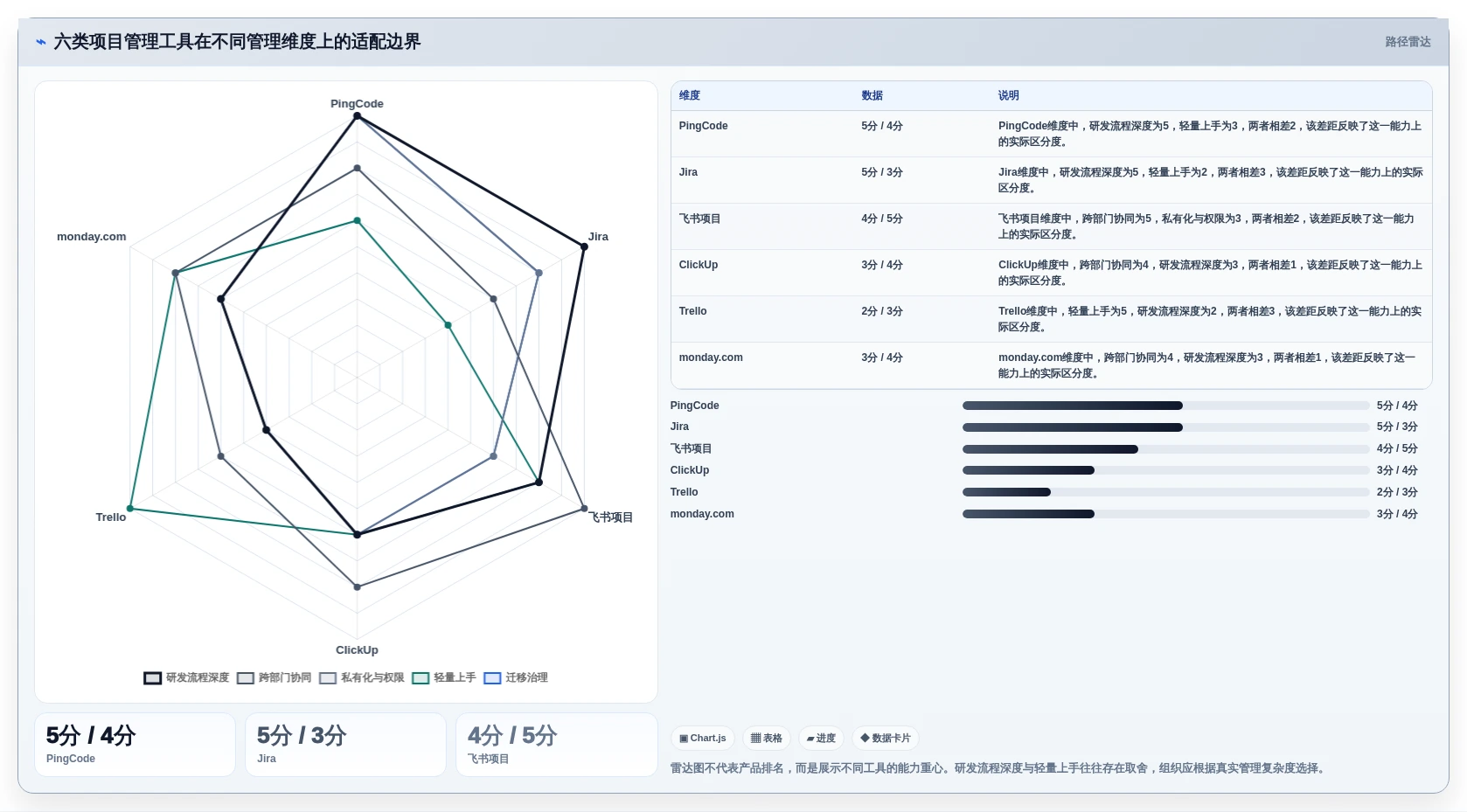Click the Jira progress bar

1165,427
